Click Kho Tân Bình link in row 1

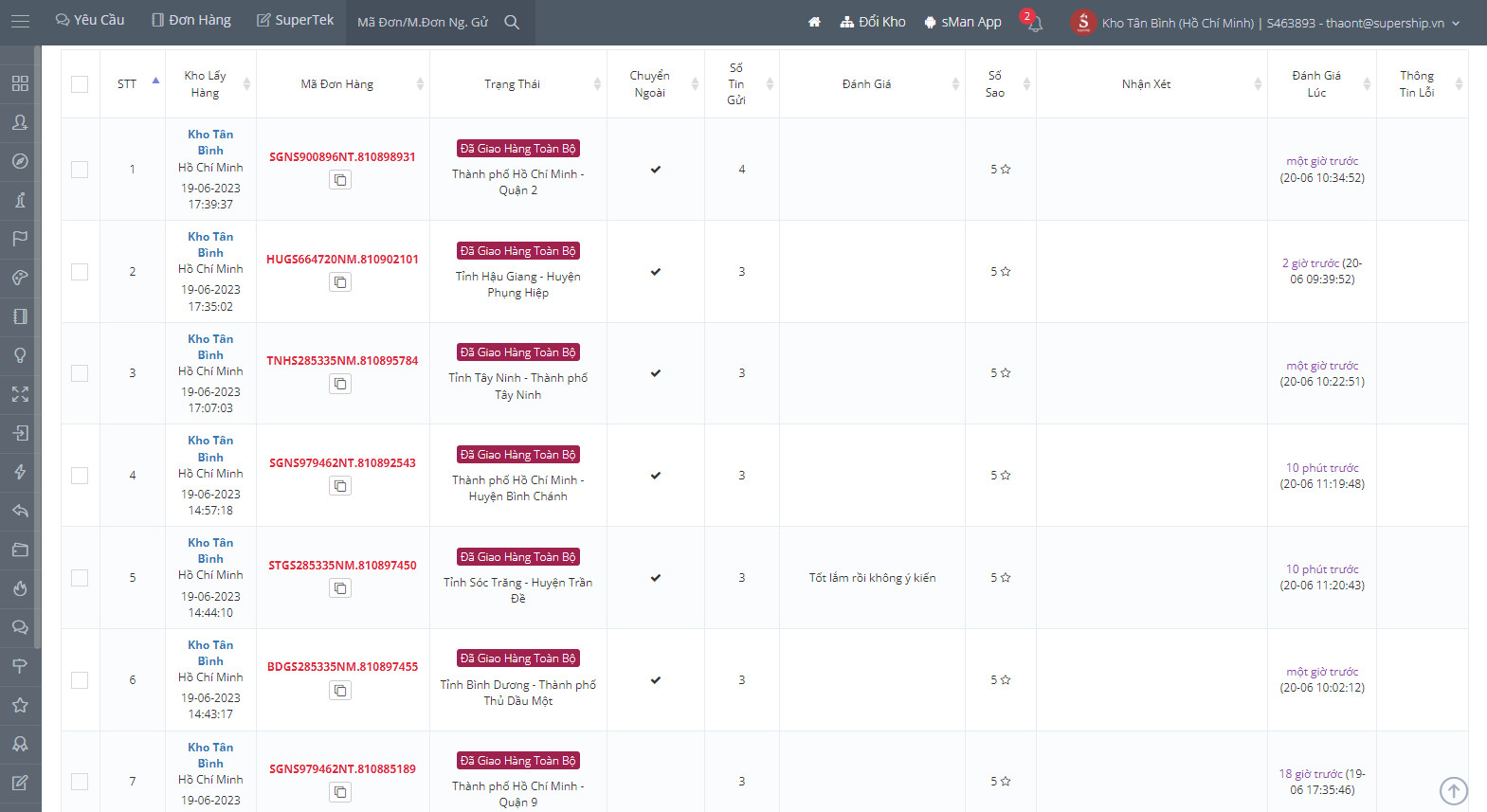pyautogui.click(x=210, y=142)
